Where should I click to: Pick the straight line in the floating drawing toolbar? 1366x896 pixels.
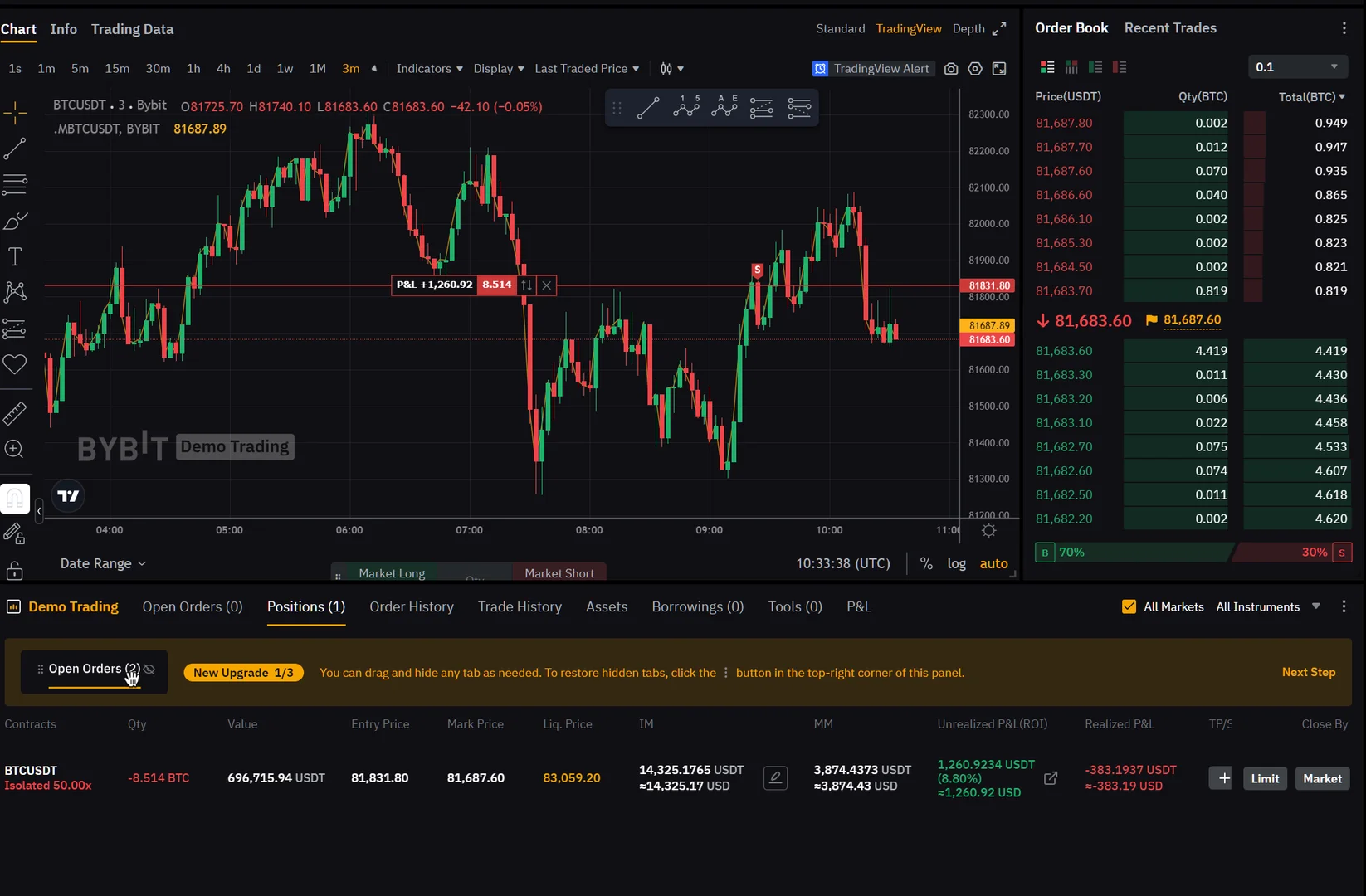click(648, 108)
